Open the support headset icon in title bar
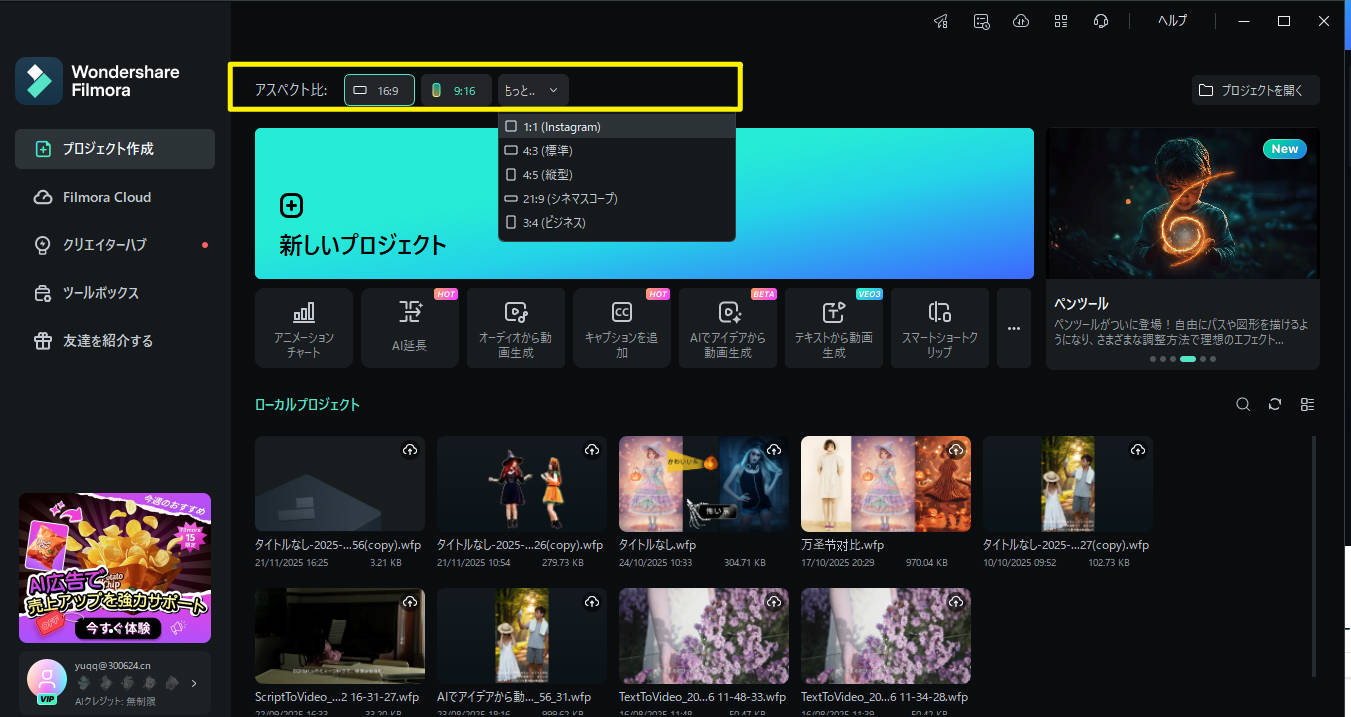 [x=1101, y=20]
